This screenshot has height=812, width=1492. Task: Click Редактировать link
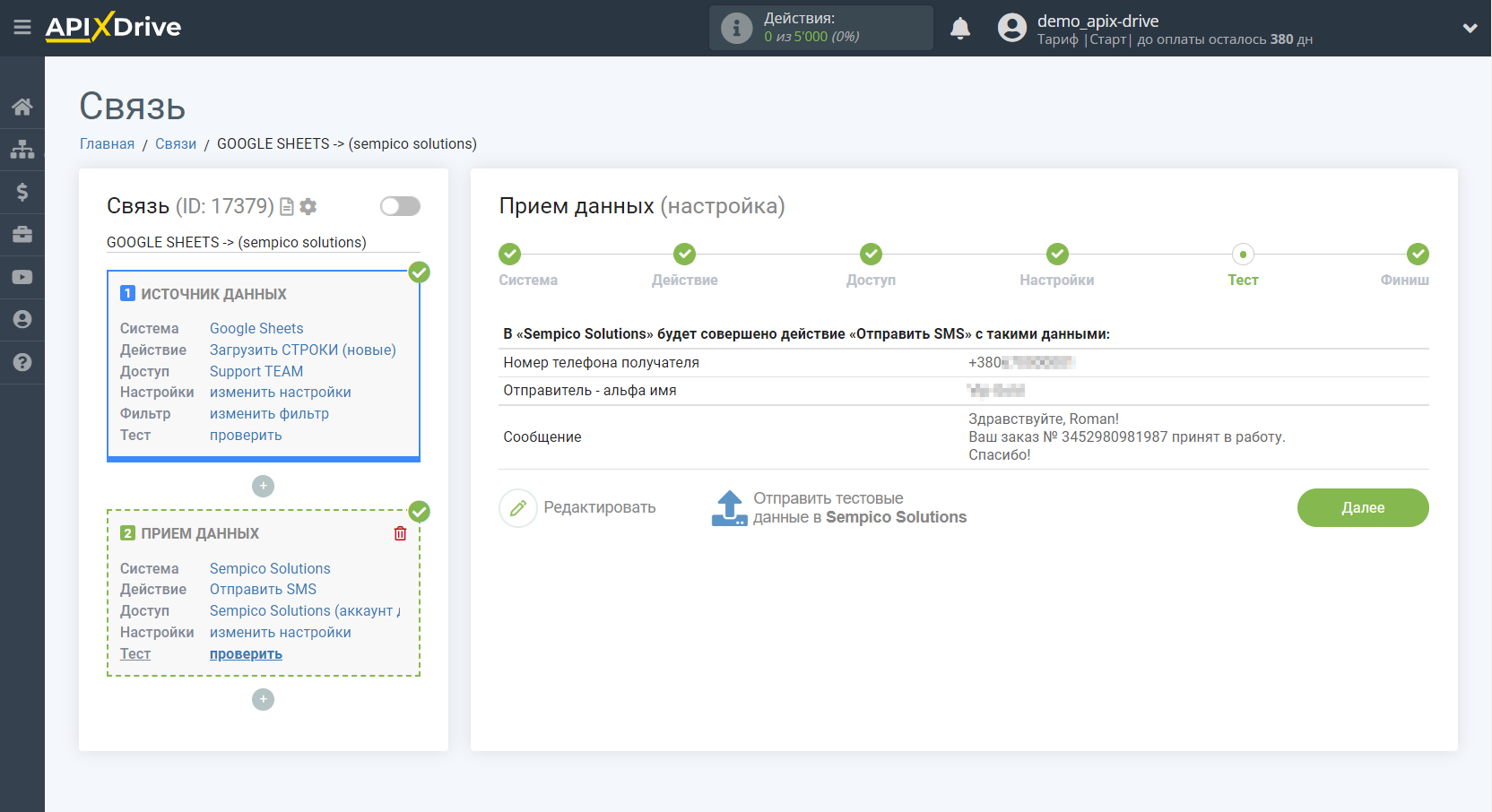(x=600, y=507)
